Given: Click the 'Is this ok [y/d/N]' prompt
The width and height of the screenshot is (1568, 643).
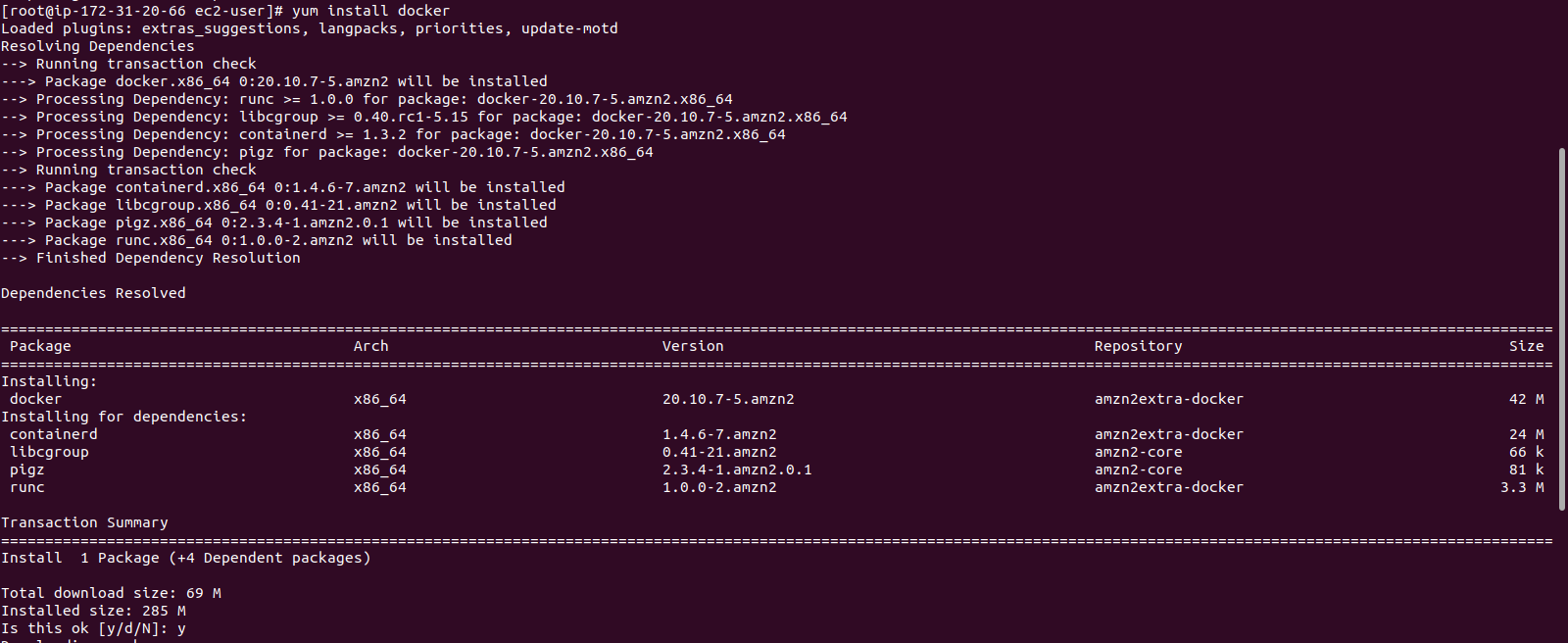Looking at the screenshot, I should tap(84, 628).
